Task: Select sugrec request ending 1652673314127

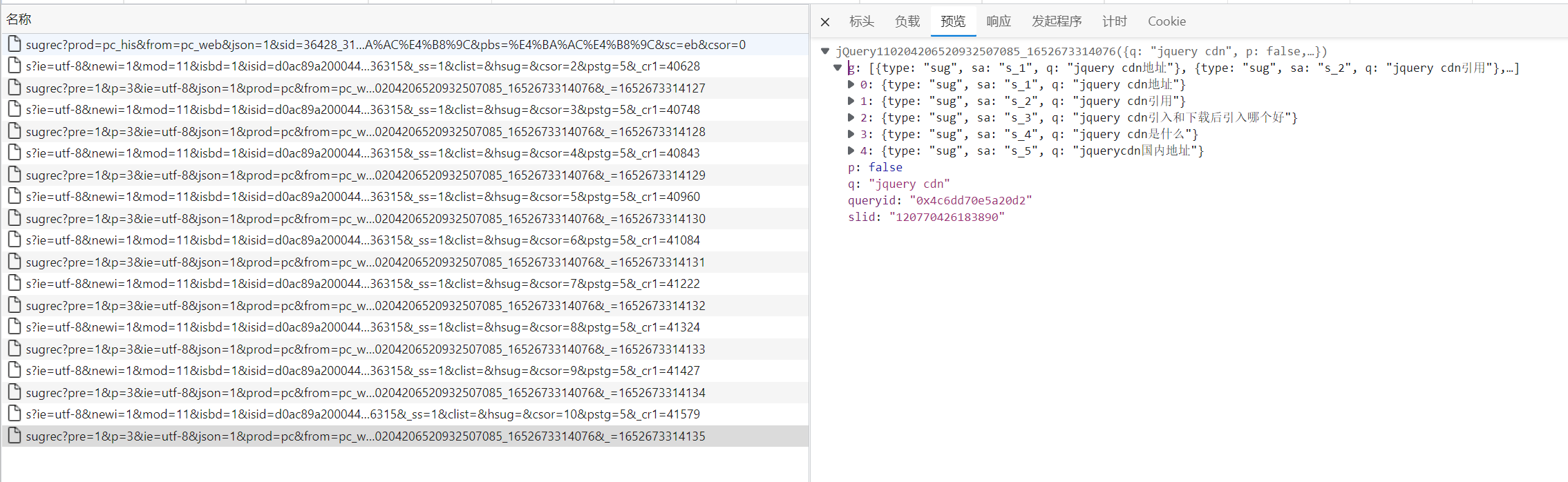Action: (405, 88)
